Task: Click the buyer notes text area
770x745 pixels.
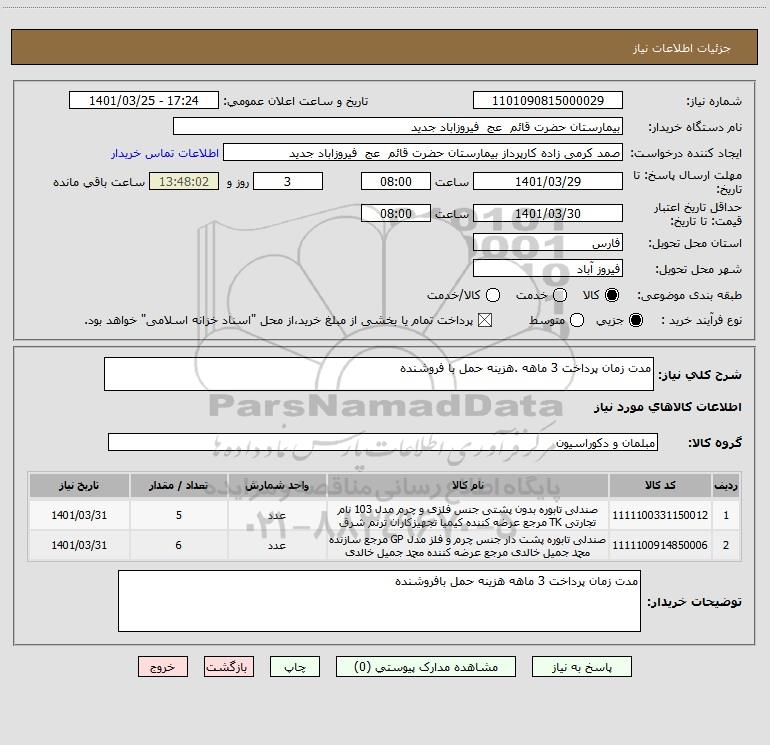Action: pyautogui.click(x=379, y=601)
